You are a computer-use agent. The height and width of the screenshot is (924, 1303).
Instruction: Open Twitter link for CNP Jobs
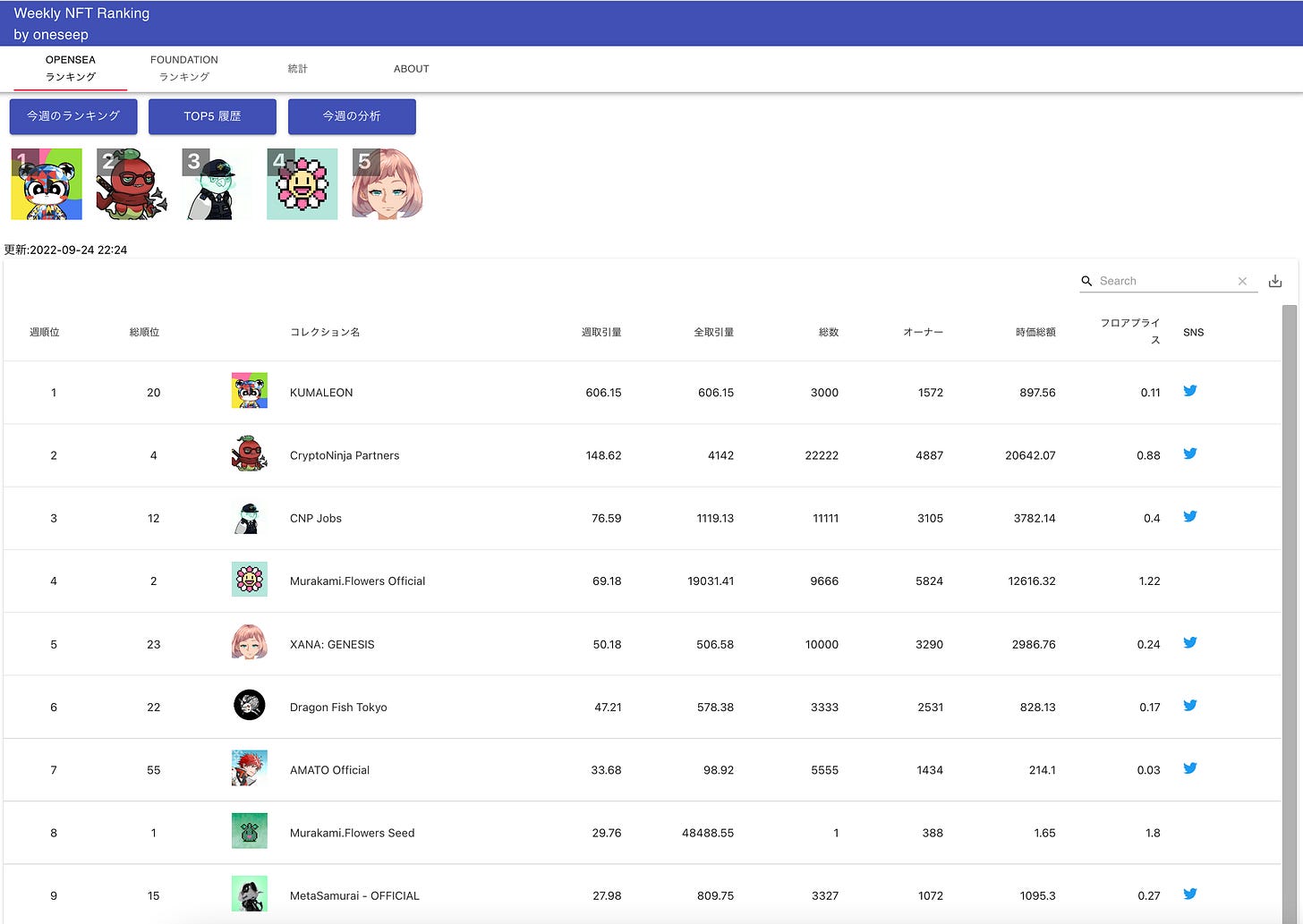coord(1190,516)
